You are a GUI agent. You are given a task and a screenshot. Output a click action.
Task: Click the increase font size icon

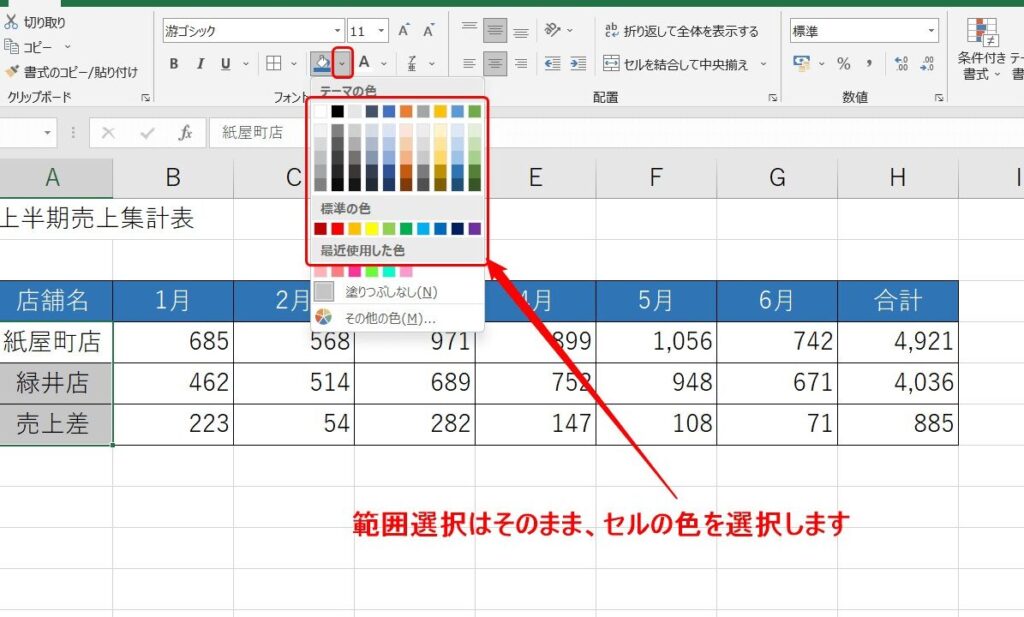click(404, 31)
